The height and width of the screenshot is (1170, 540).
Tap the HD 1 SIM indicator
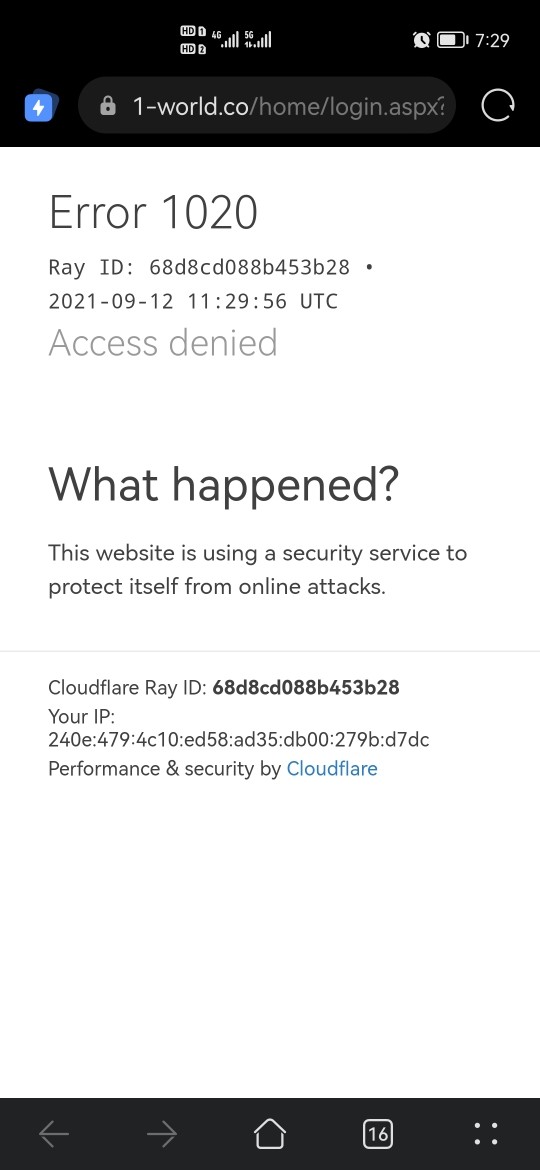(x=192, y=31)
